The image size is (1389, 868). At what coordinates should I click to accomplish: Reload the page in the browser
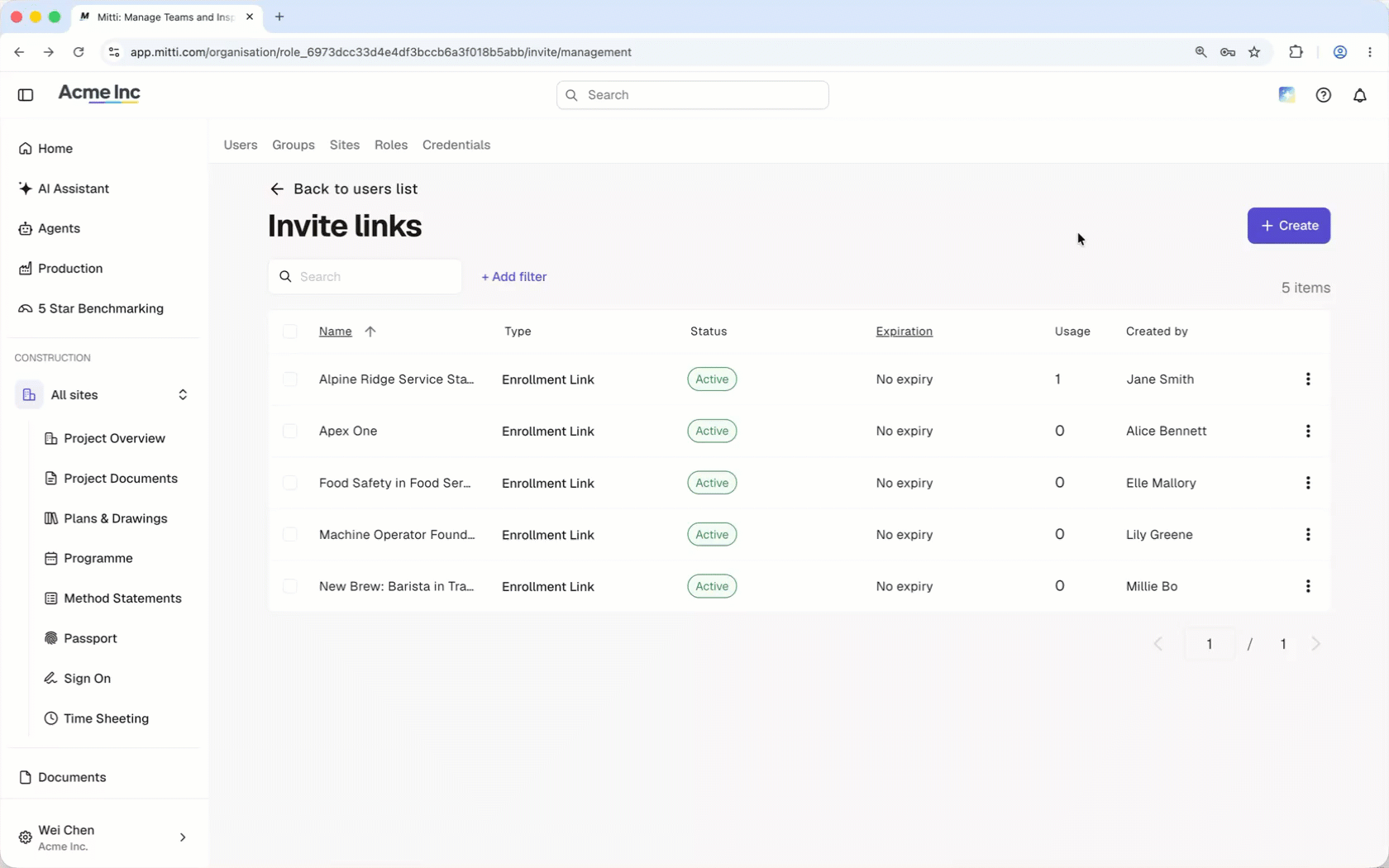[79, 52]
